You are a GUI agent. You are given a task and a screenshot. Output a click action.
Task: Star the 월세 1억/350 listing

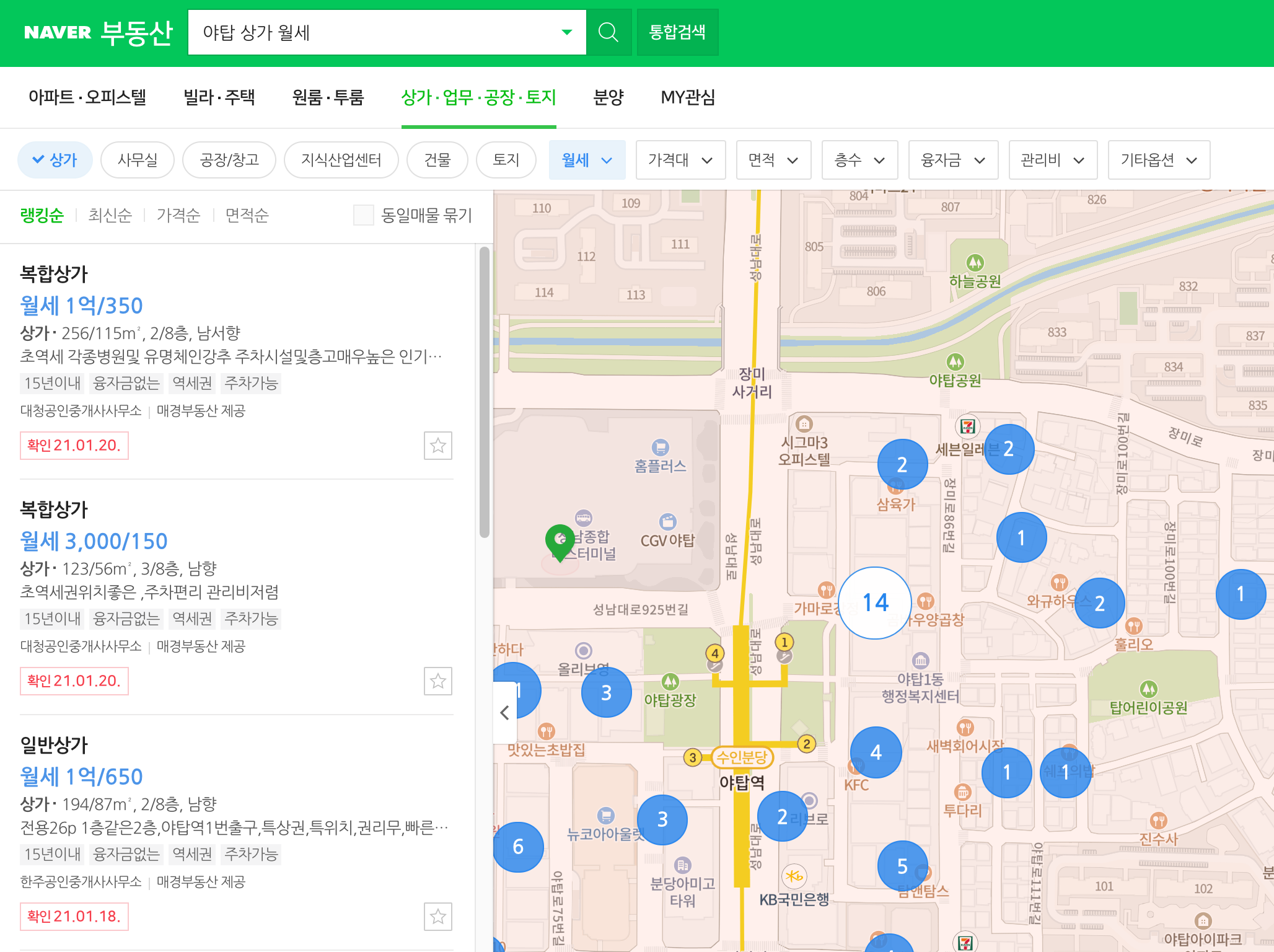coord(438,446)
